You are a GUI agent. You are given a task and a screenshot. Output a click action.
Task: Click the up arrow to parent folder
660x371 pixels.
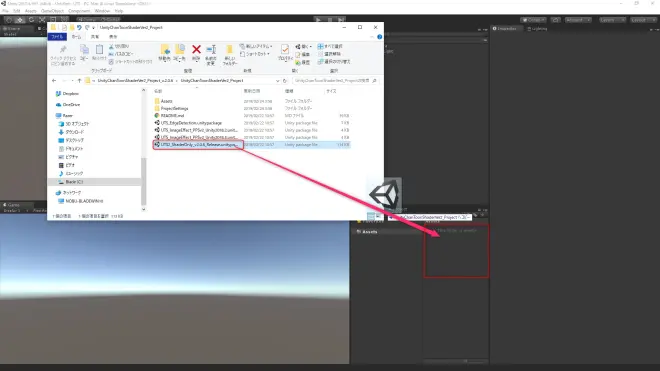coord(79,80)
